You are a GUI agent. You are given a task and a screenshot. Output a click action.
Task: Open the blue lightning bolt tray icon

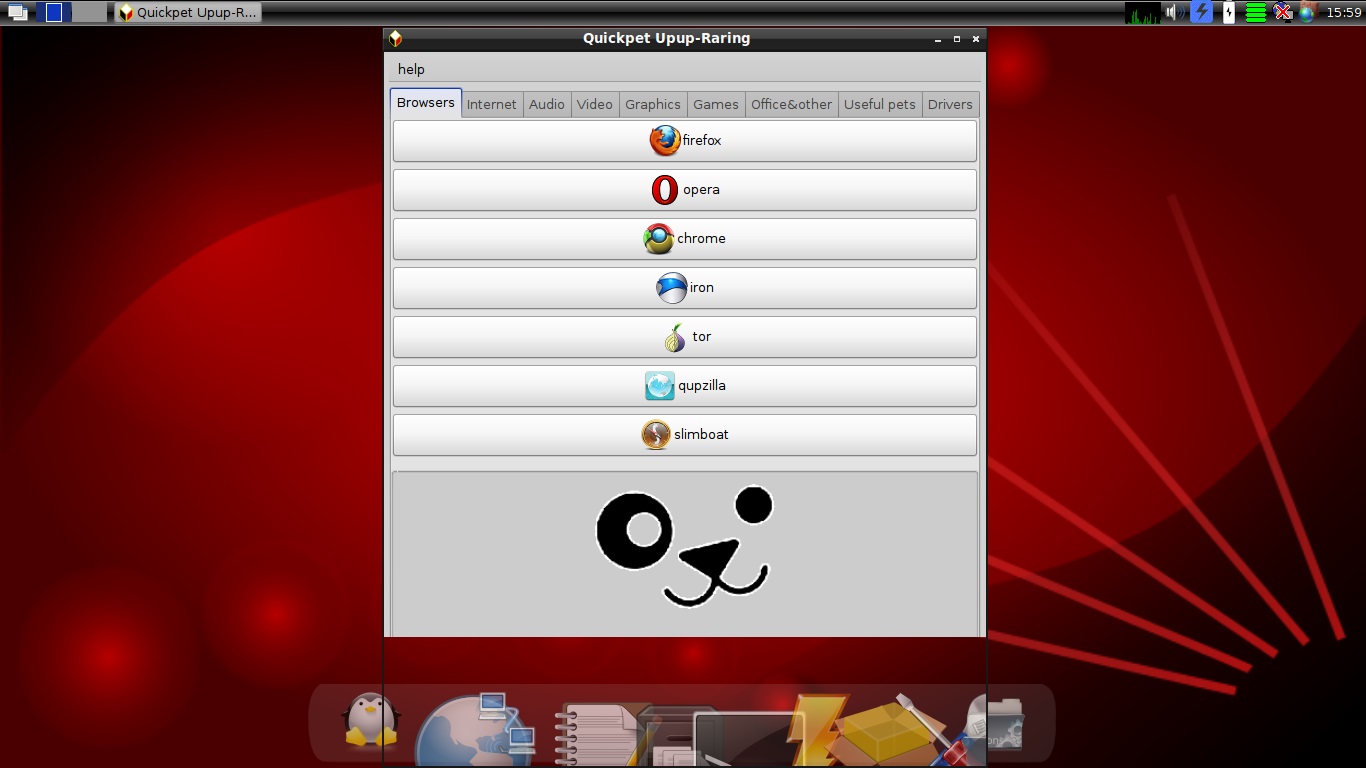tap(1201, 12)
